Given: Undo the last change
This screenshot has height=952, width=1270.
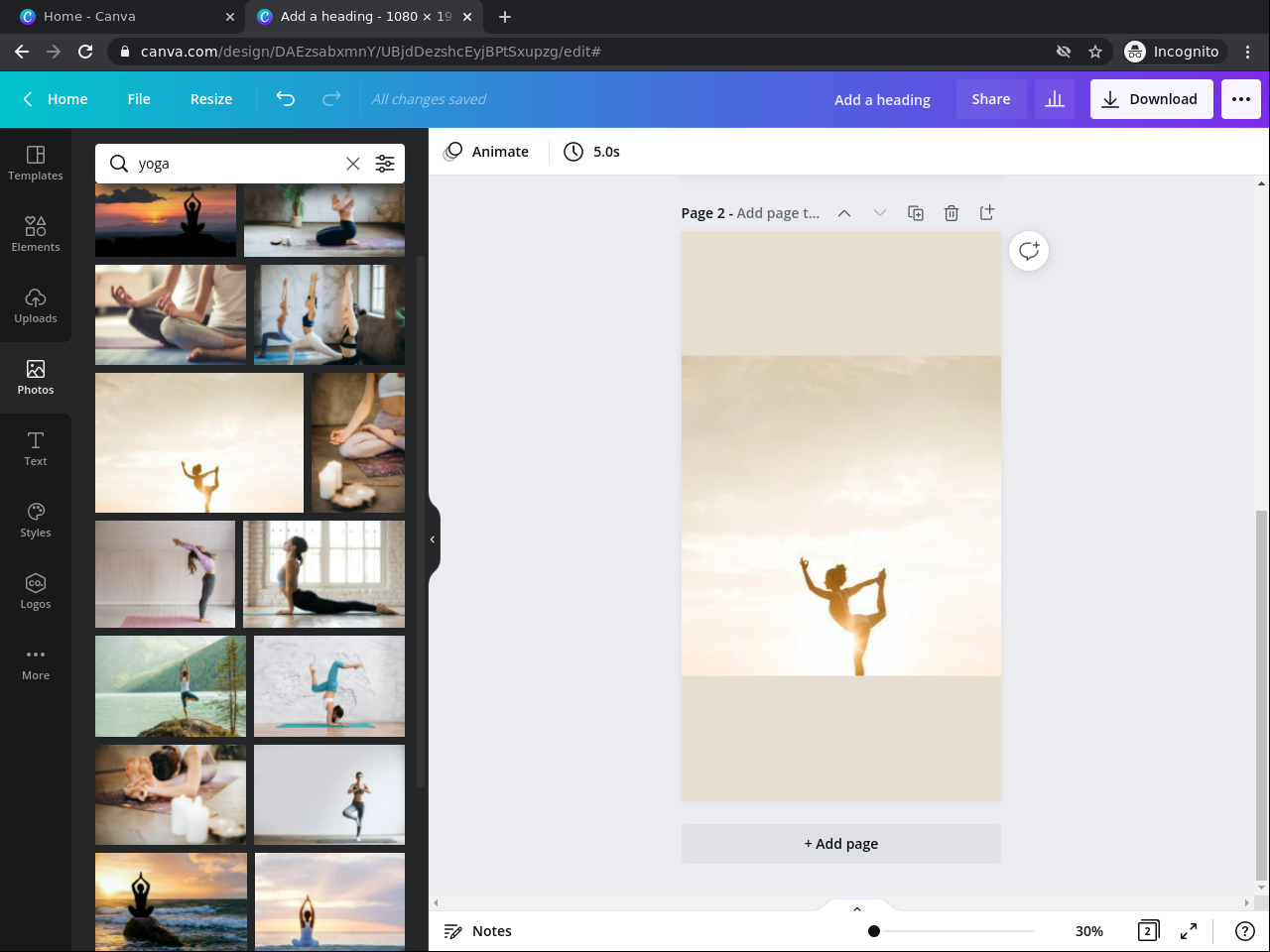Looking at the screenshot, I should coord(286,99).
